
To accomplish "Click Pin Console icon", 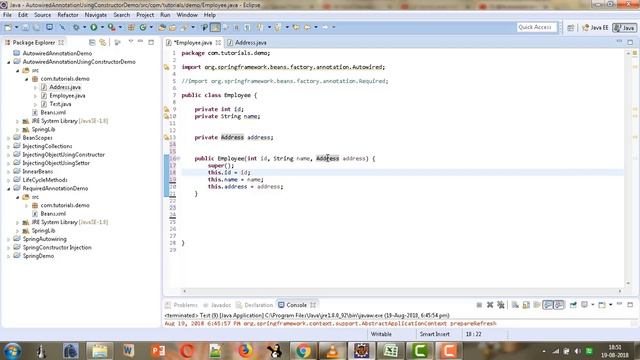I will click(573, 305).
